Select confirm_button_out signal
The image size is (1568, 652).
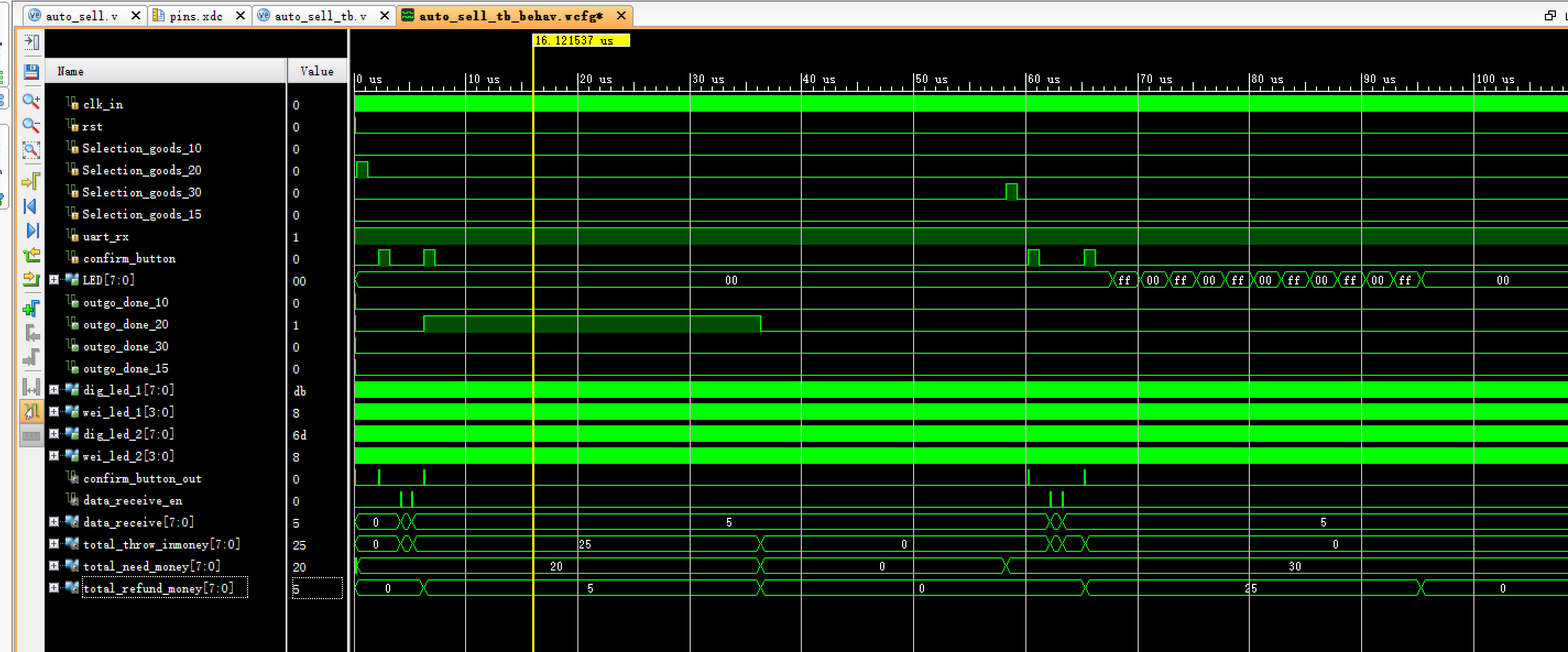[143, 479]
